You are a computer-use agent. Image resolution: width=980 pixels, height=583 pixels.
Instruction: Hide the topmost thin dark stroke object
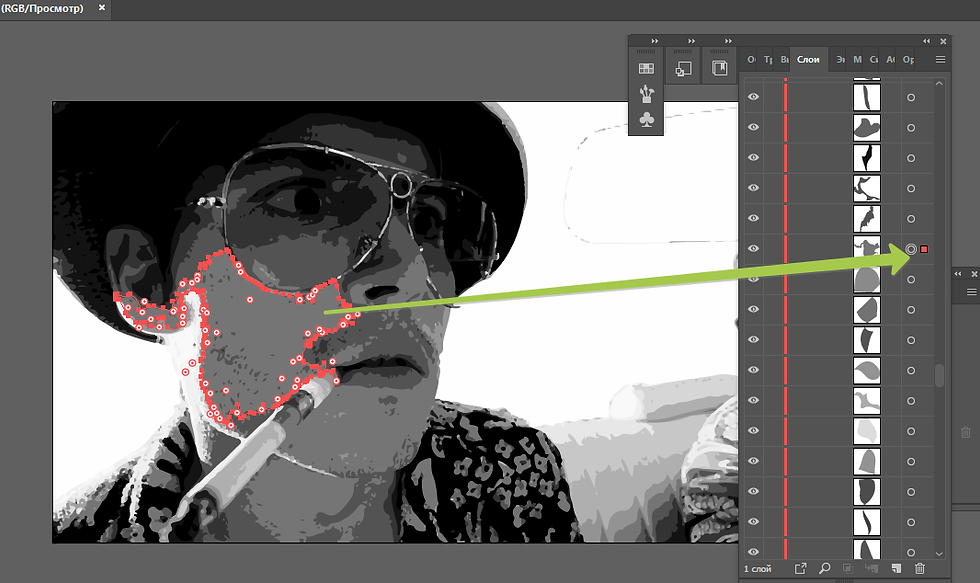click(x=753, y=96)
